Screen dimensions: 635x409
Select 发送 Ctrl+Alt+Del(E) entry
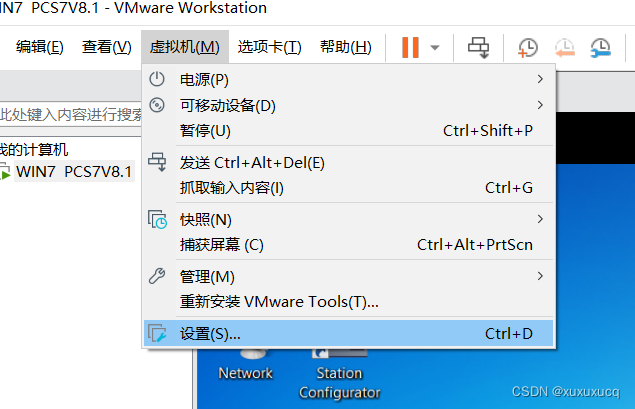(x=349, y=163)
